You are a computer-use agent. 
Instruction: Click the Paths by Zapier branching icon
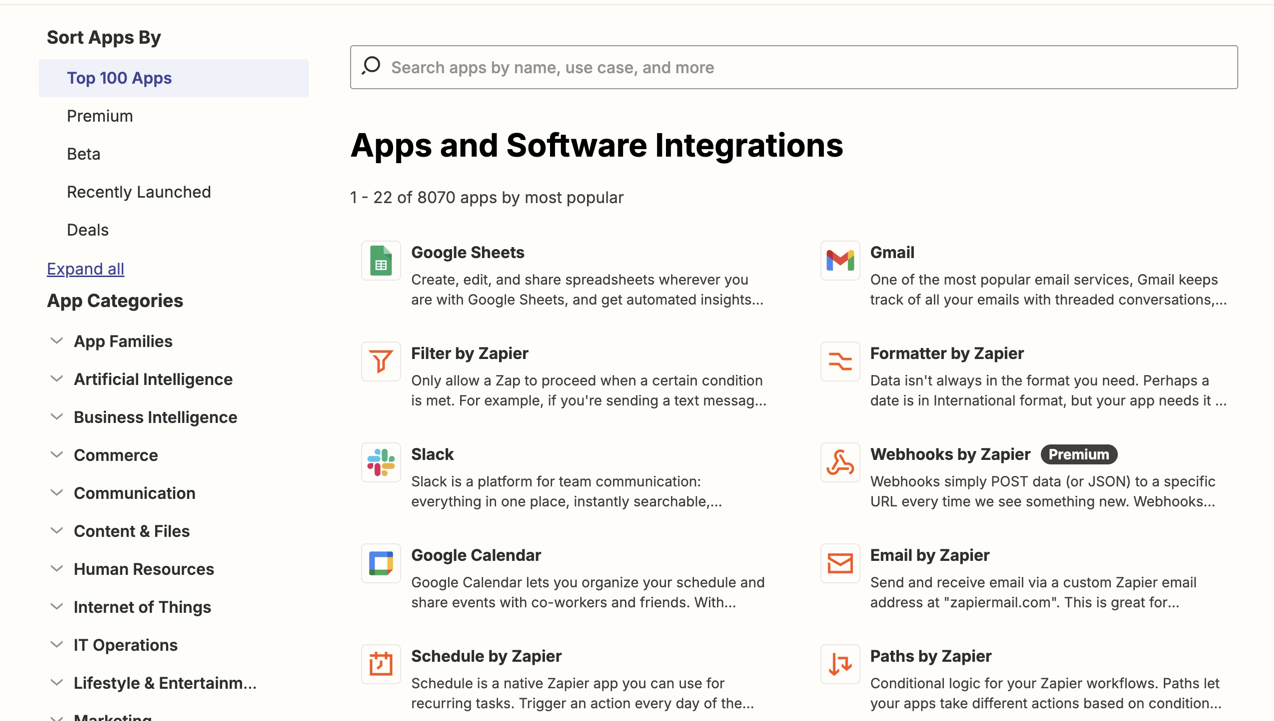(840, 664)
